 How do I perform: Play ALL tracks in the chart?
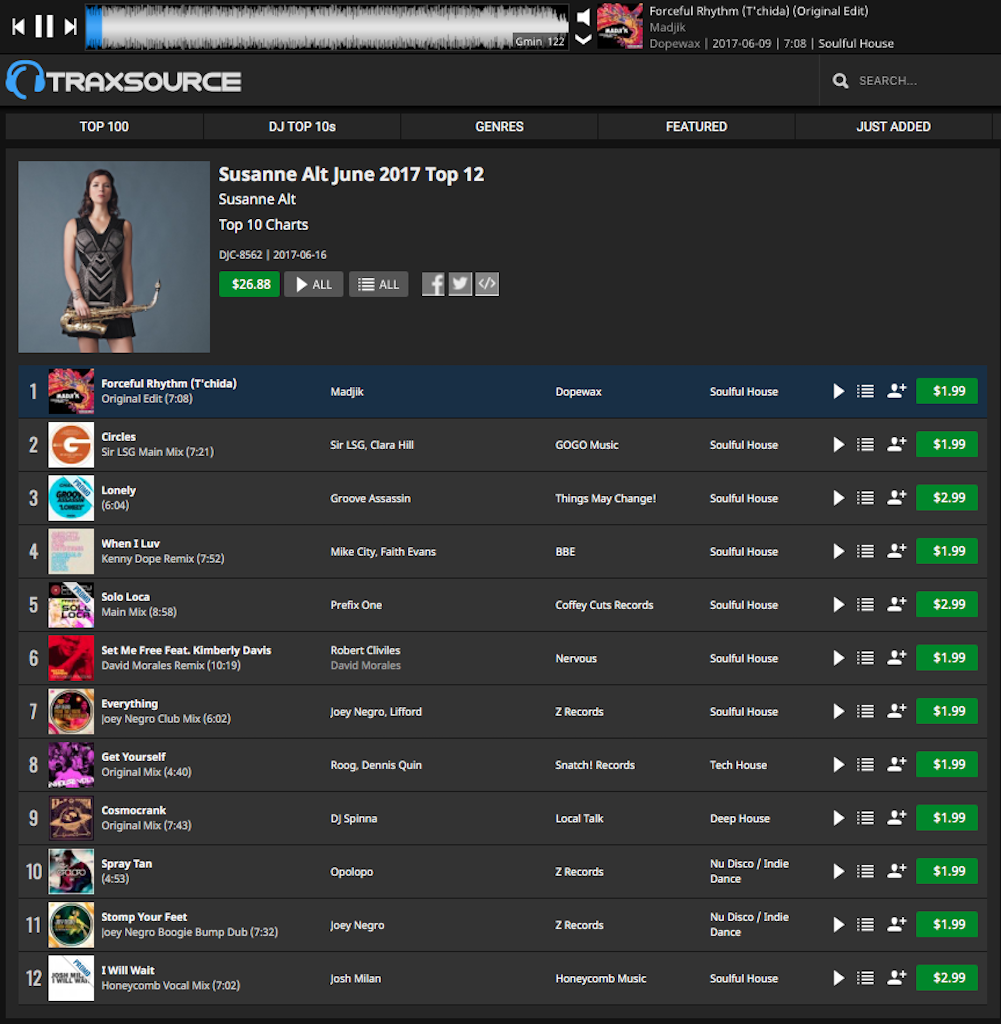click(x=313, y=284)
